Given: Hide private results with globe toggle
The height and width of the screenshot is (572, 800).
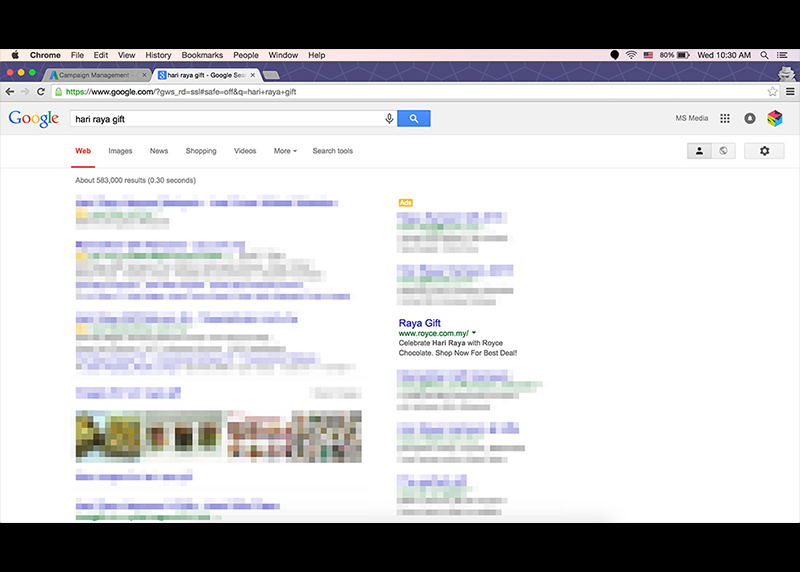Looking at the screenshot, I should (722, 151).
